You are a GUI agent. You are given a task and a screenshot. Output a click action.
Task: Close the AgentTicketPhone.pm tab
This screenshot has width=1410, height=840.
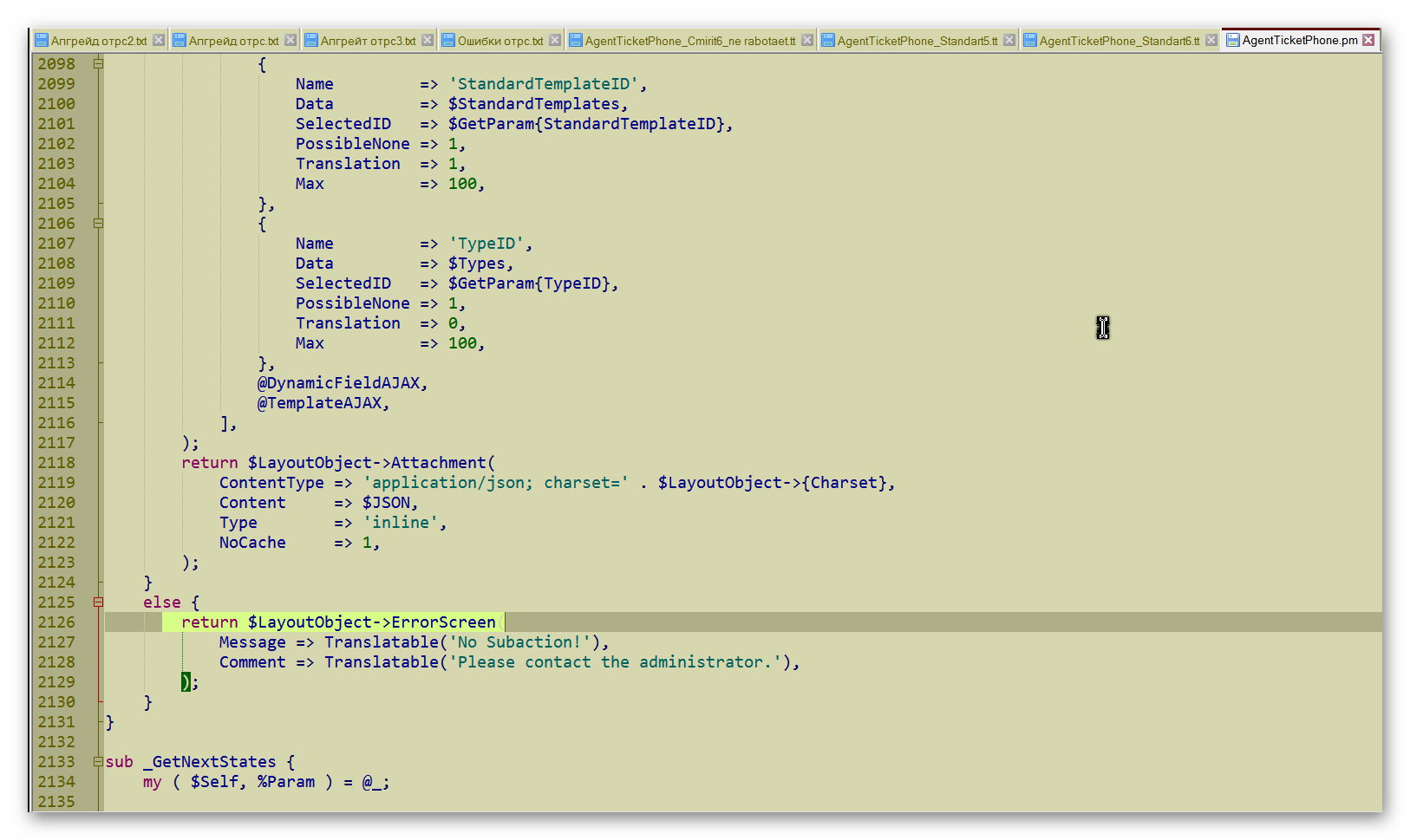pos(1368,40)
